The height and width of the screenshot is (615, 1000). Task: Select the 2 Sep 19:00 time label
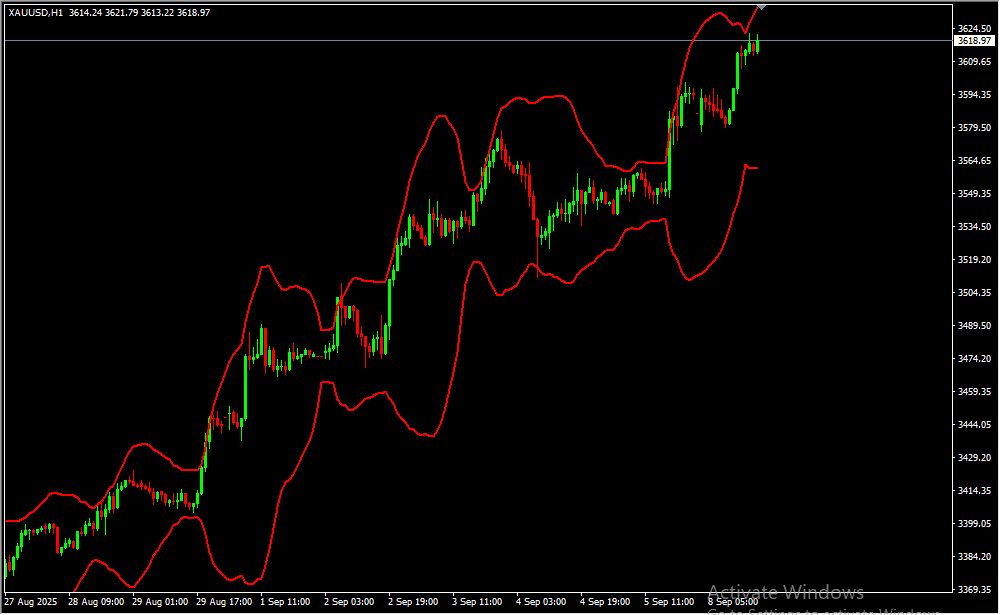point(414,602)
